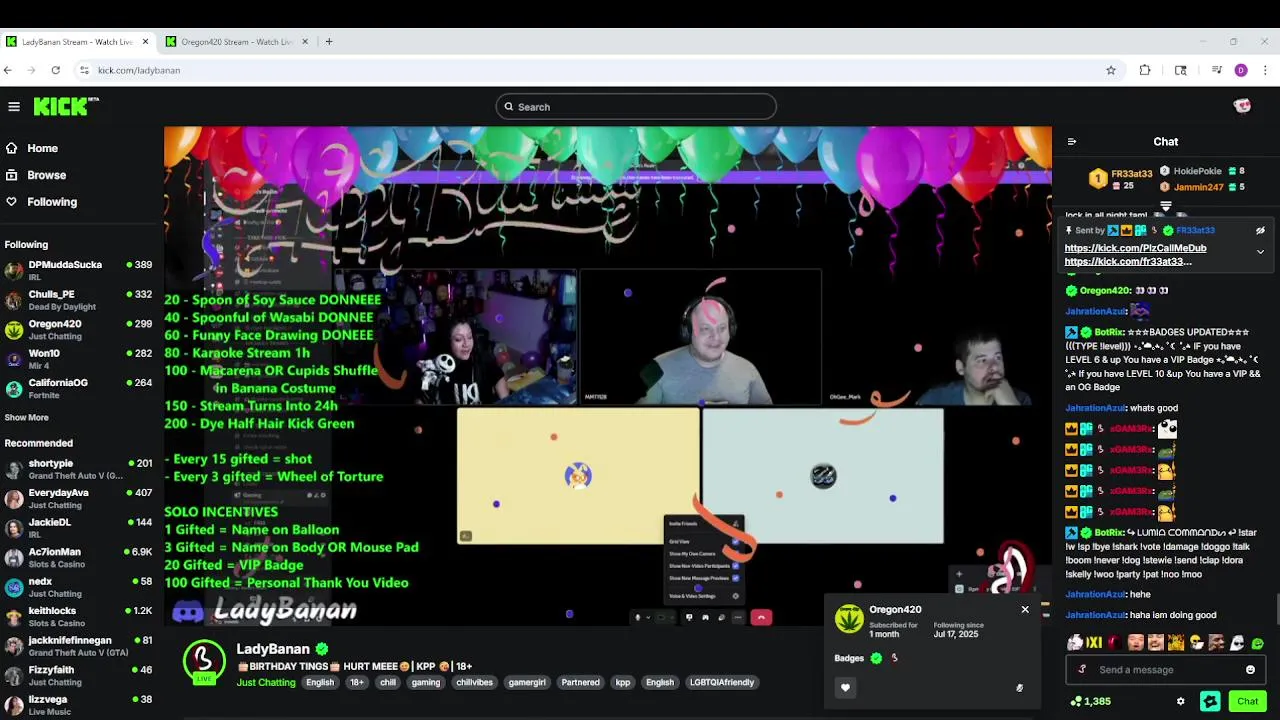Open Chrome three-dot menu

tap(1265, 70)
